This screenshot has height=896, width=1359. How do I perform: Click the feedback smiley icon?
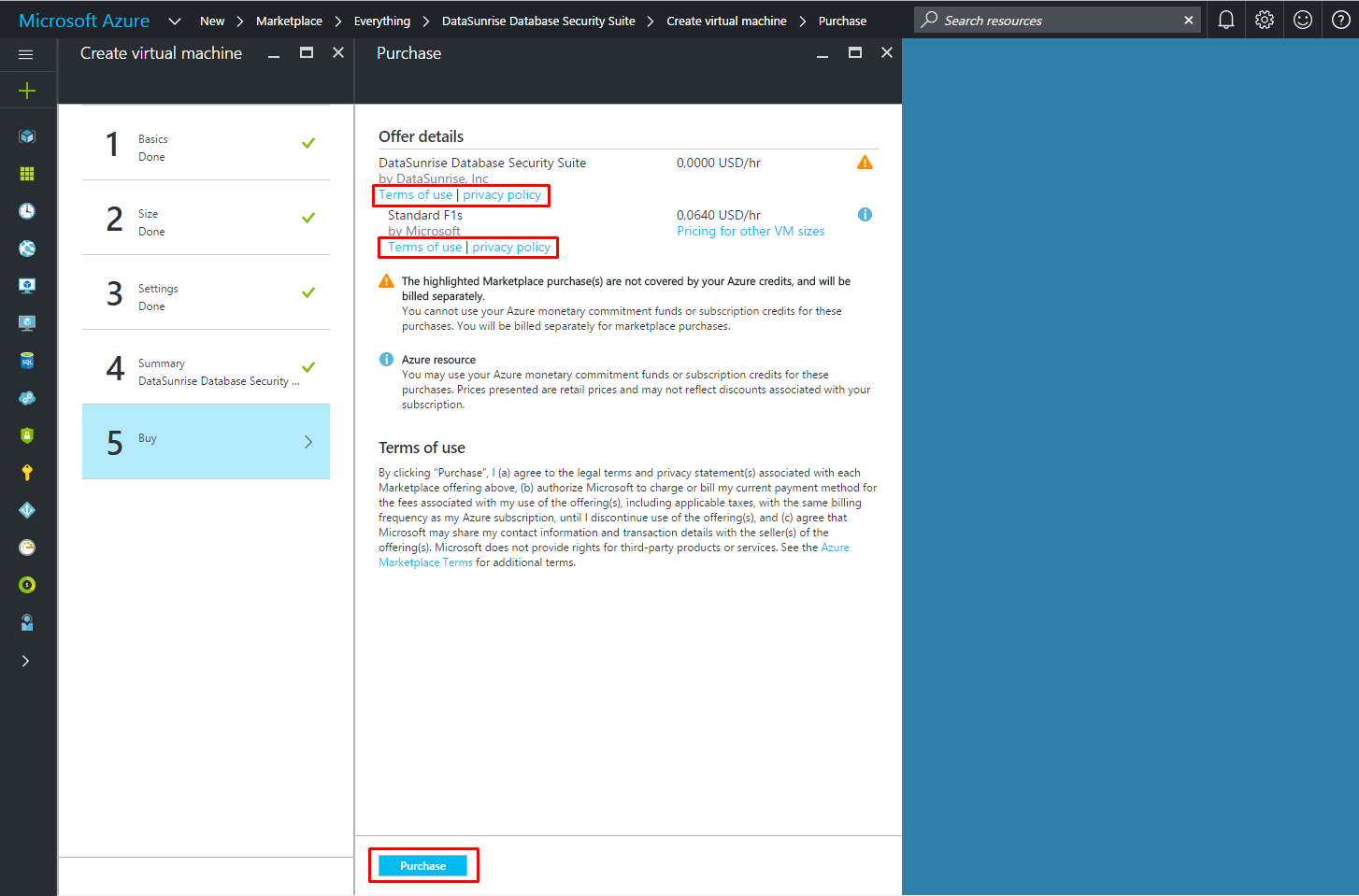pyautogui.click(x=1303, y=20)
